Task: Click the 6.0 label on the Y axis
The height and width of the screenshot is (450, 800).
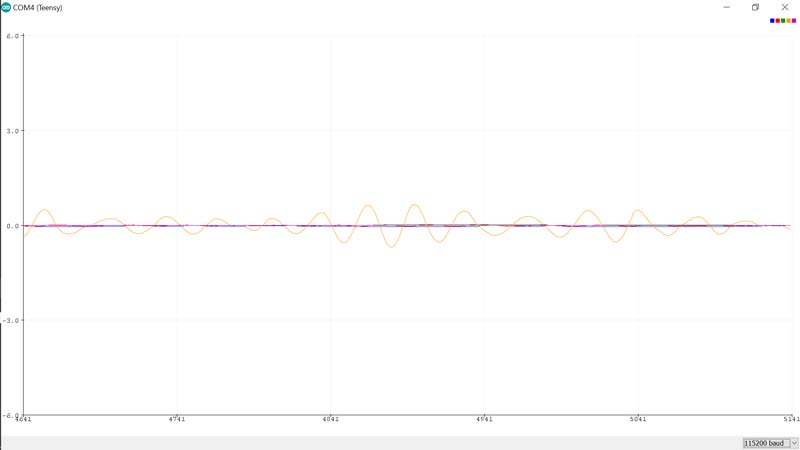Action: pos(13,36)
